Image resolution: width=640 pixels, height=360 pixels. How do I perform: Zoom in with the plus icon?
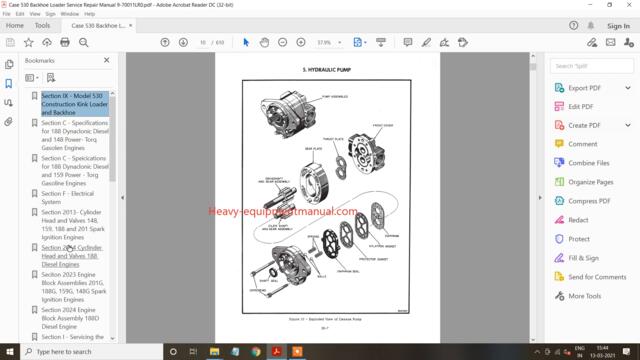tap(301, 42)
